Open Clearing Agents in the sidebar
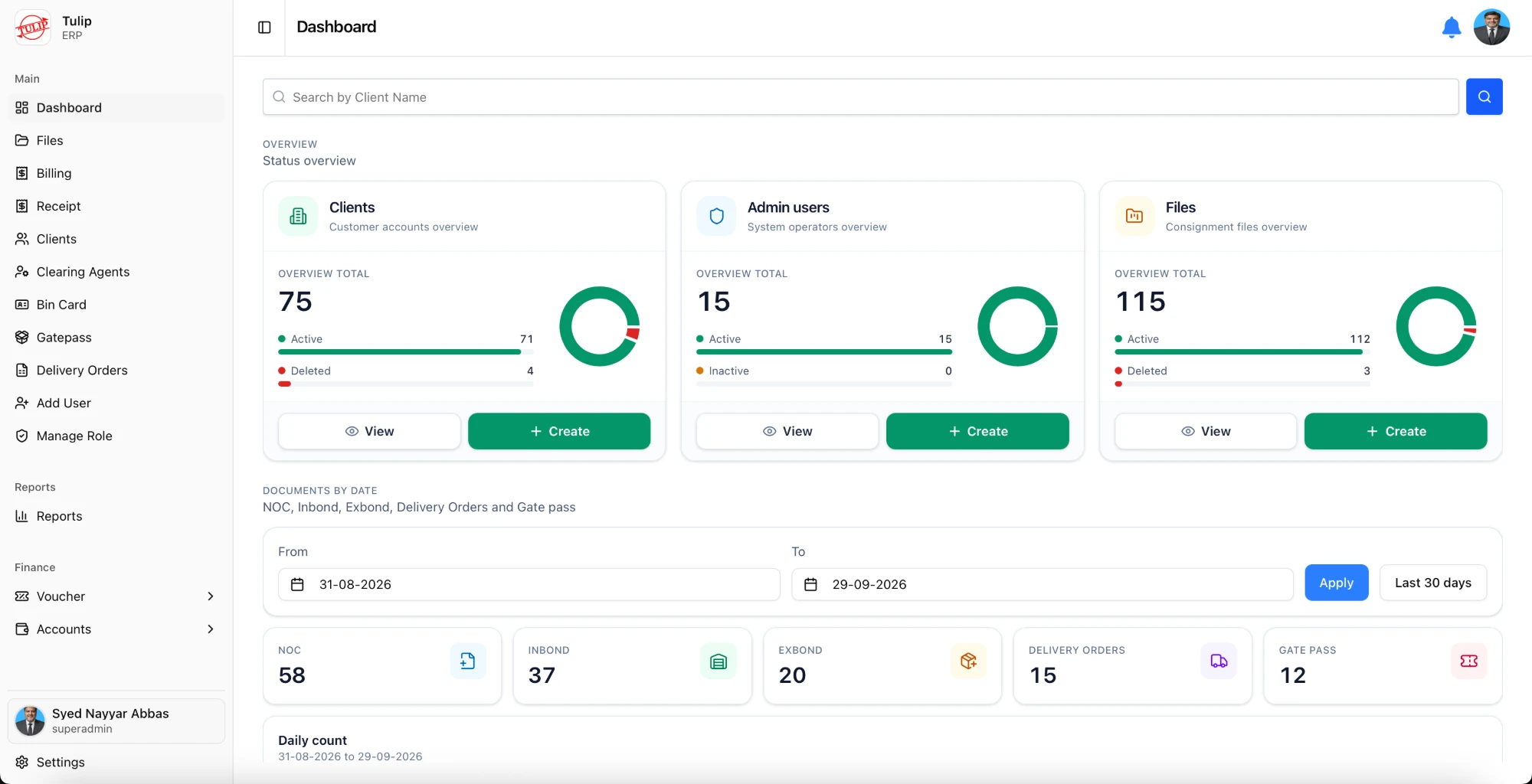Screen dimensions: 1532x784 (x=116, y=272)
